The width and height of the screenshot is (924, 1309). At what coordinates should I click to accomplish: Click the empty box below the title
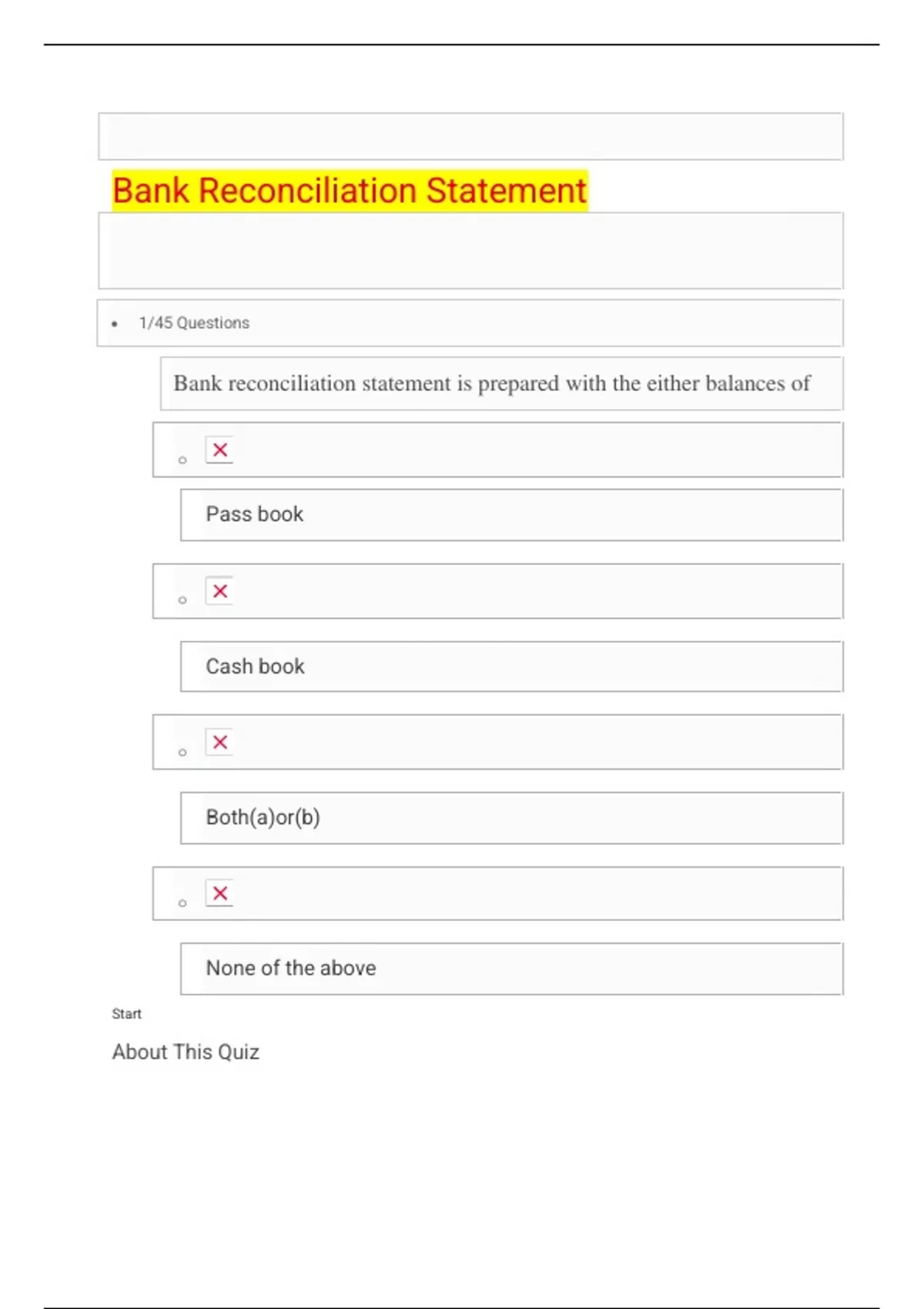(x=470, y=250)
